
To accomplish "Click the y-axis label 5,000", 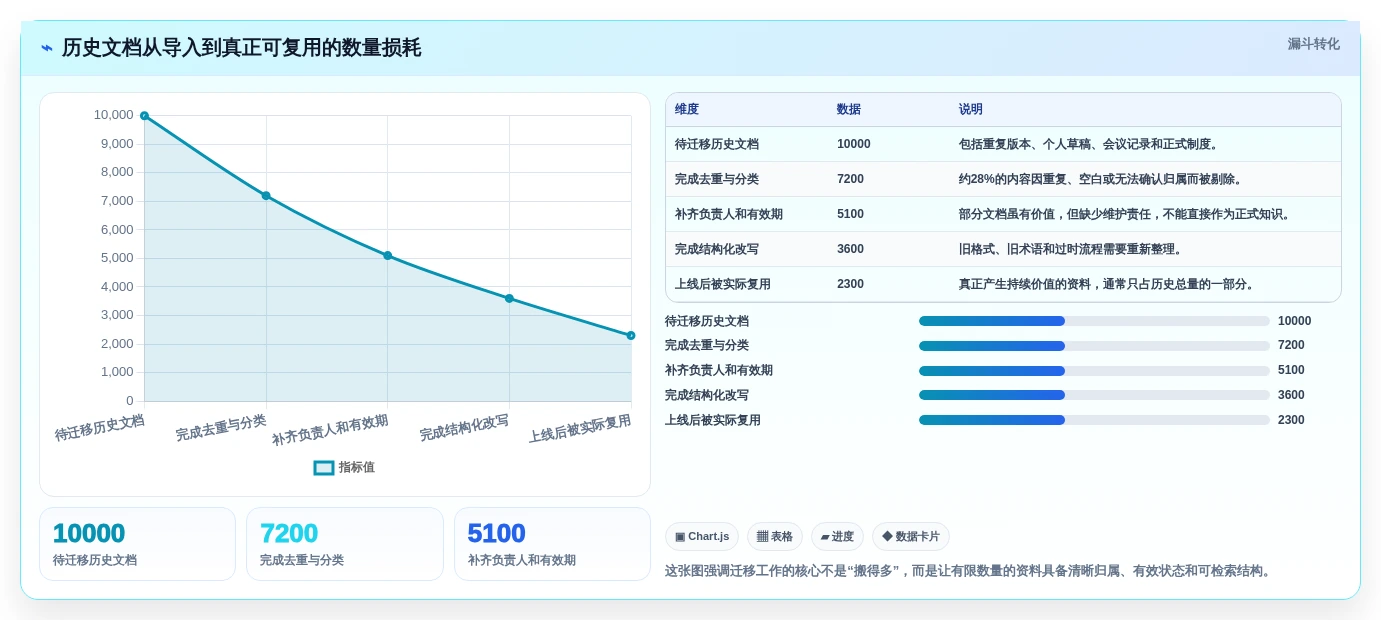I will click(x=117, y=258).
